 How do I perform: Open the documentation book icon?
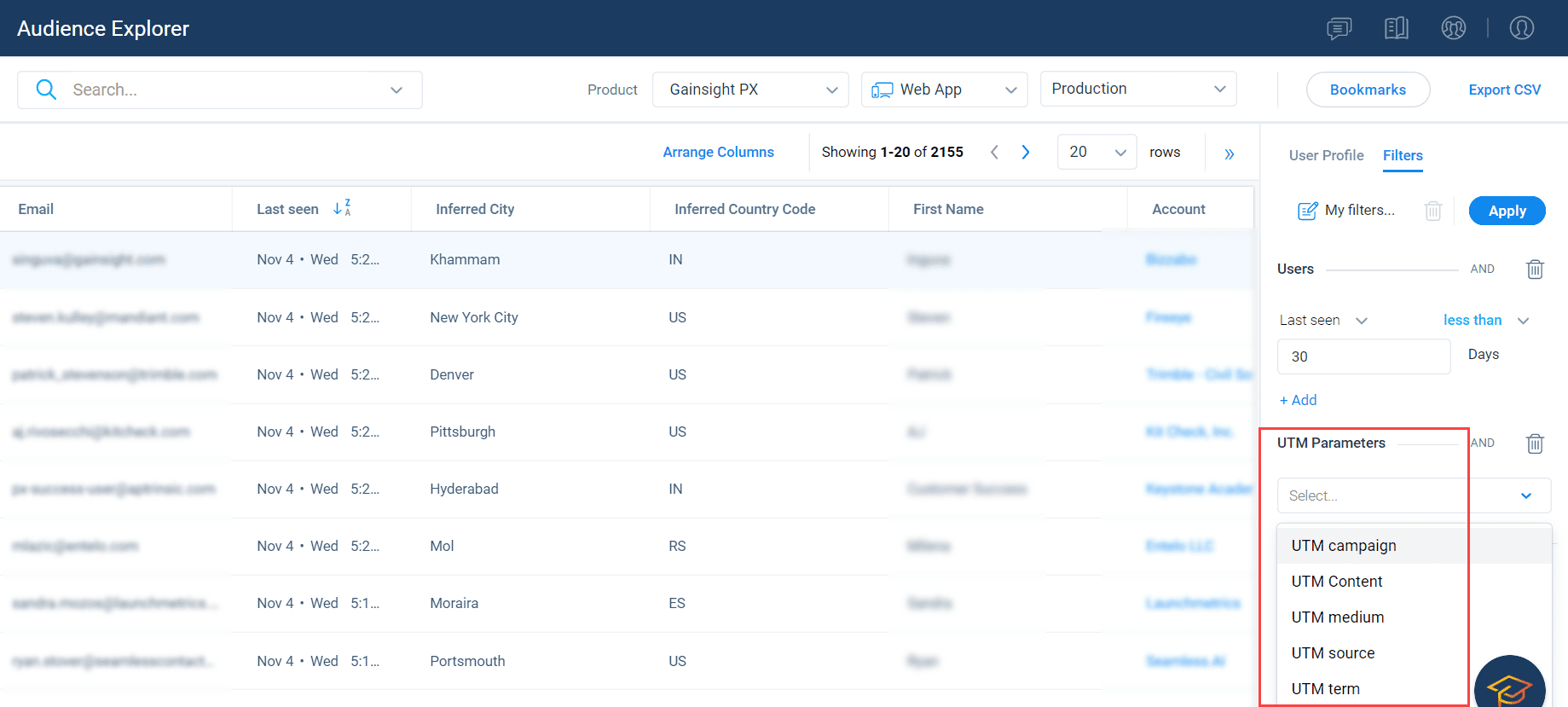[x=1396, y=28]
